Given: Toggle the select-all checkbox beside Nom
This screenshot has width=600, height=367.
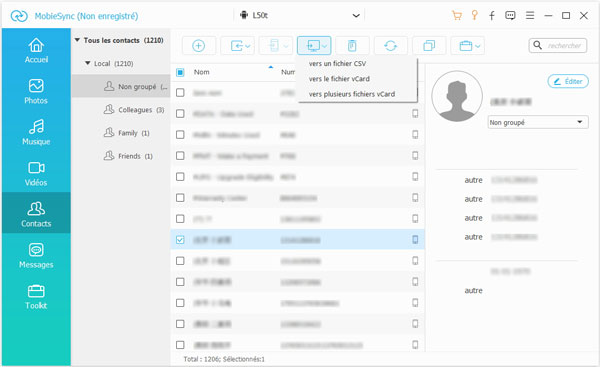Looking at the screenshot, I should [x=180, y=72].
